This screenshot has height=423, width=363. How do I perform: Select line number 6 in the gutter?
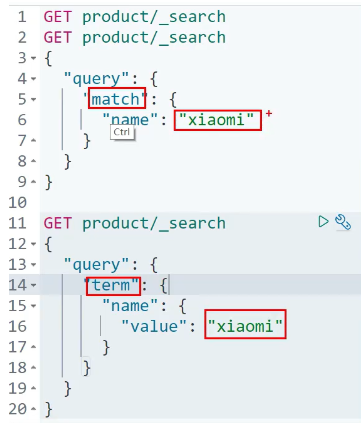pos(22,120)
